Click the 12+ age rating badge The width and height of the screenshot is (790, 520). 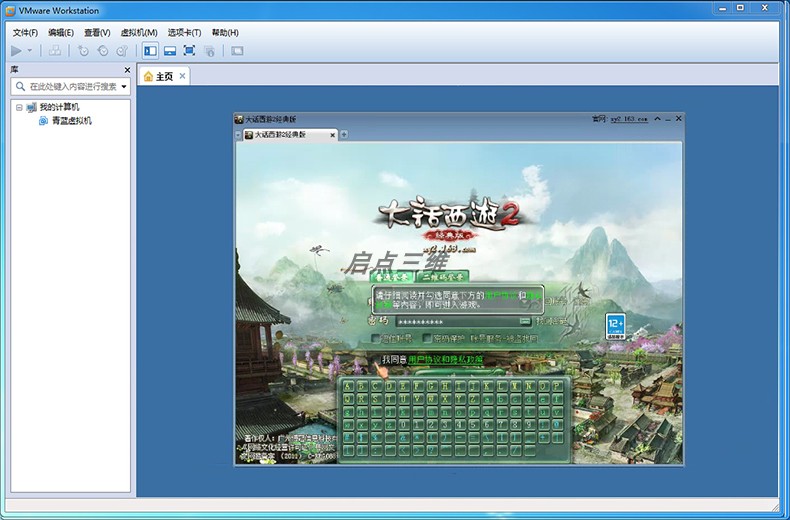[616, 327]
